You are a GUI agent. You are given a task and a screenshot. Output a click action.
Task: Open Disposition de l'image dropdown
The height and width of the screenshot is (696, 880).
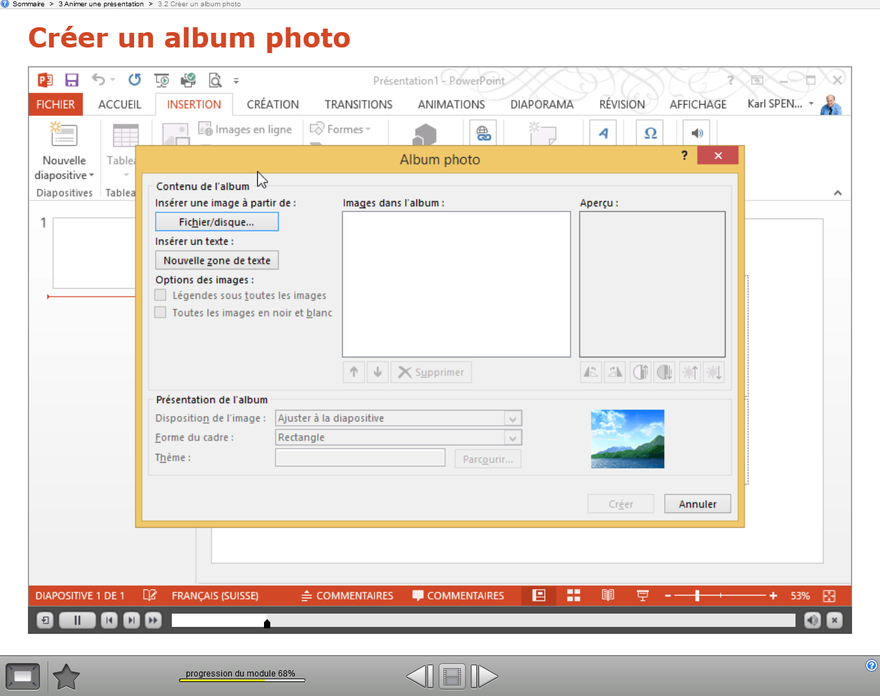tap(512, 419)
